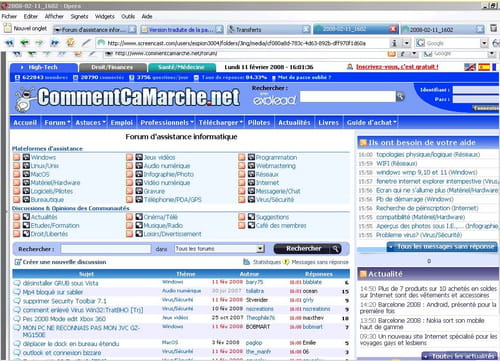
Task: Click the Identifiant login field
Action: (476, 90)
